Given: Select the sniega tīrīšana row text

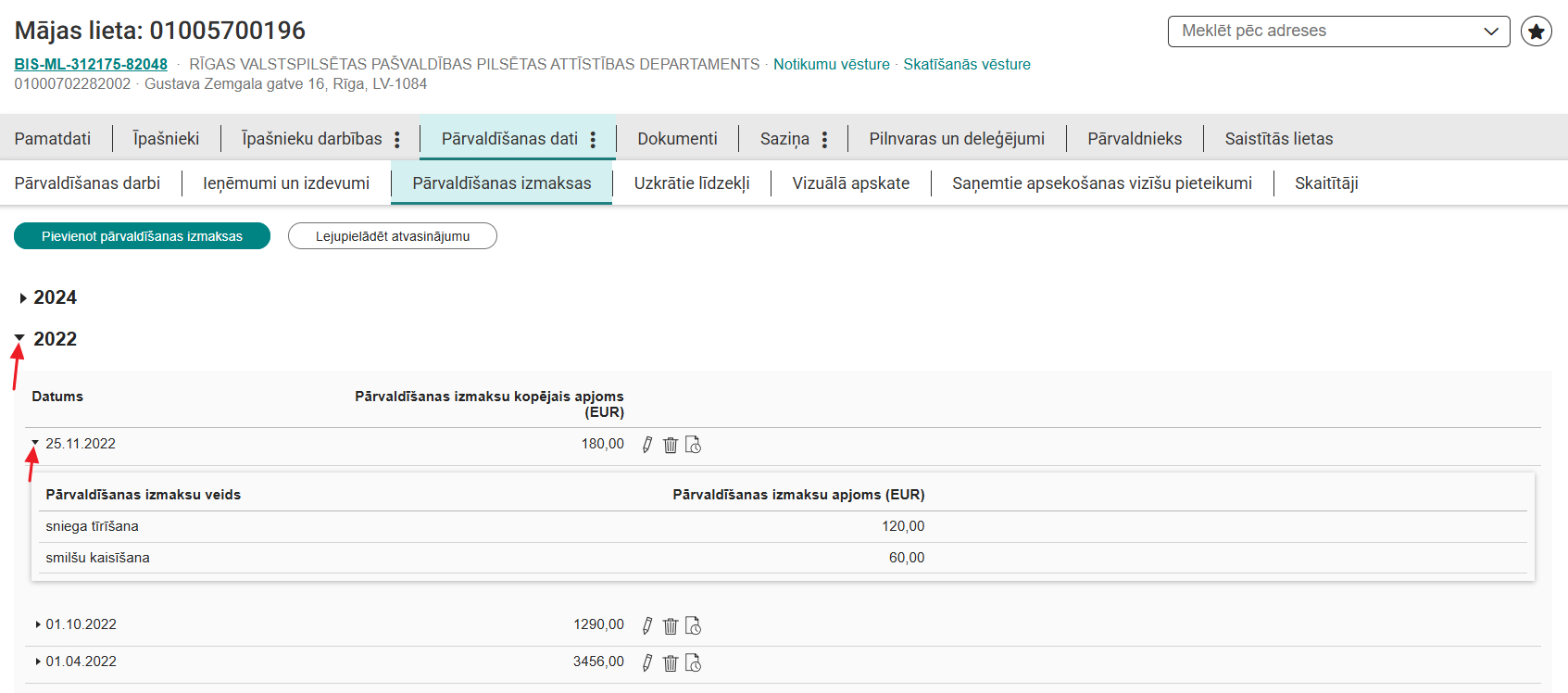Looking at the screenshot, I should point(92,526).
